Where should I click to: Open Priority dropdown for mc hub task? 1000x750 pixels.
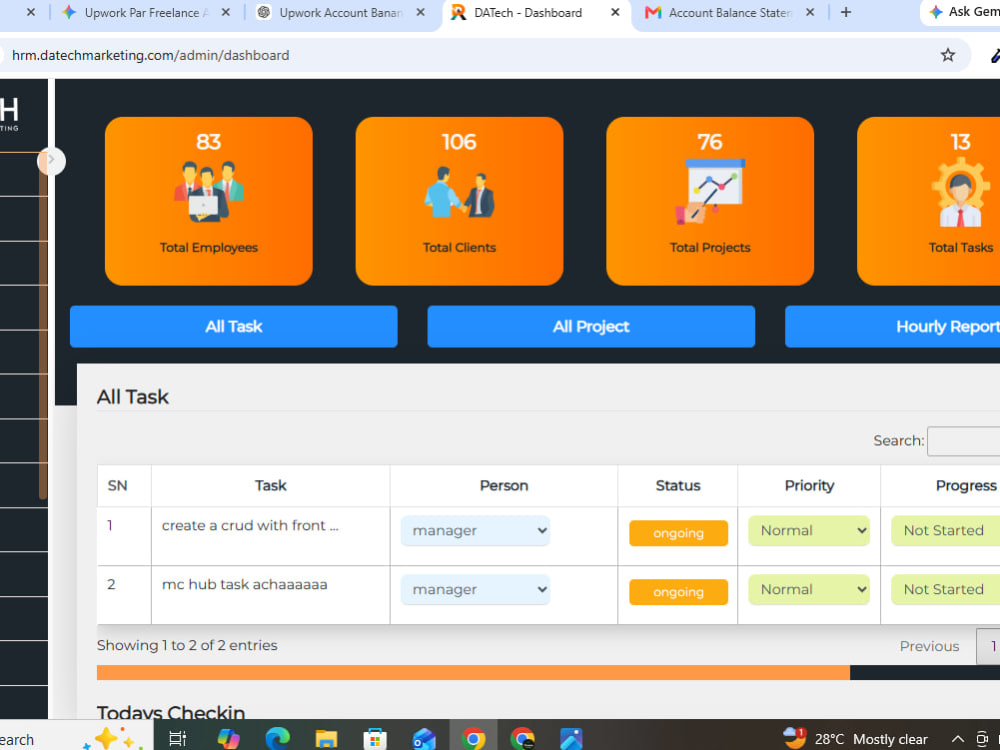pos(809,589)
